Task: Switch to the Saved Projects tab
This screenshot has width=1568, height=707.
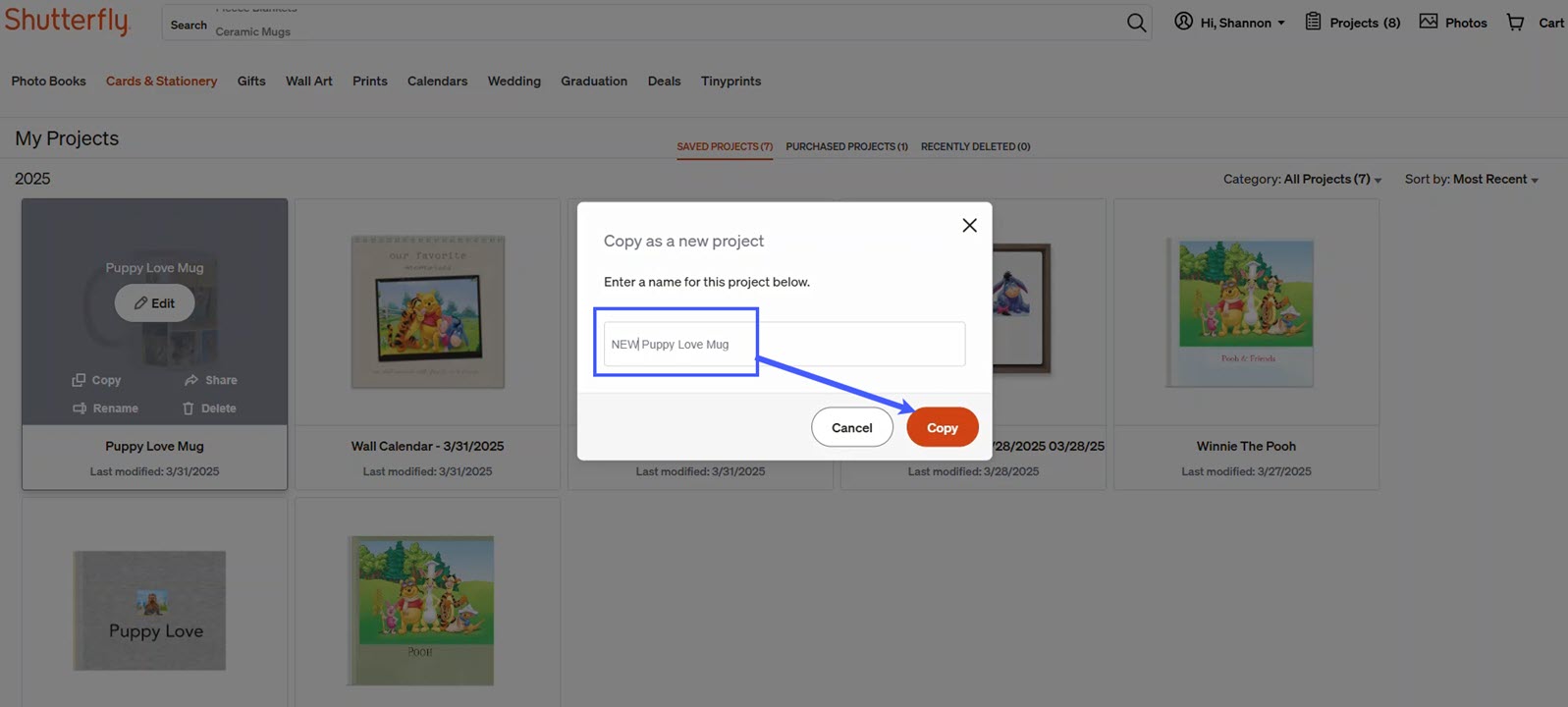Action: [x=725, y=147]
